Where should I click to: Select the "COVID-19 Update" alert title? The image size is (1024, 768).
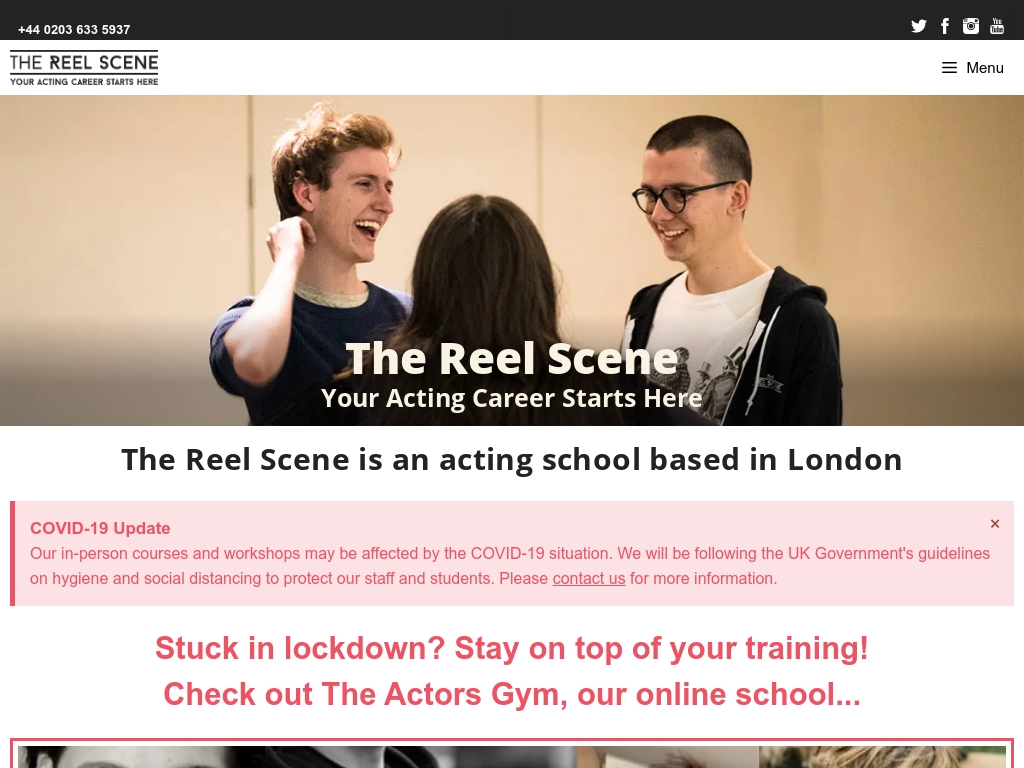(x=100, y=528)
